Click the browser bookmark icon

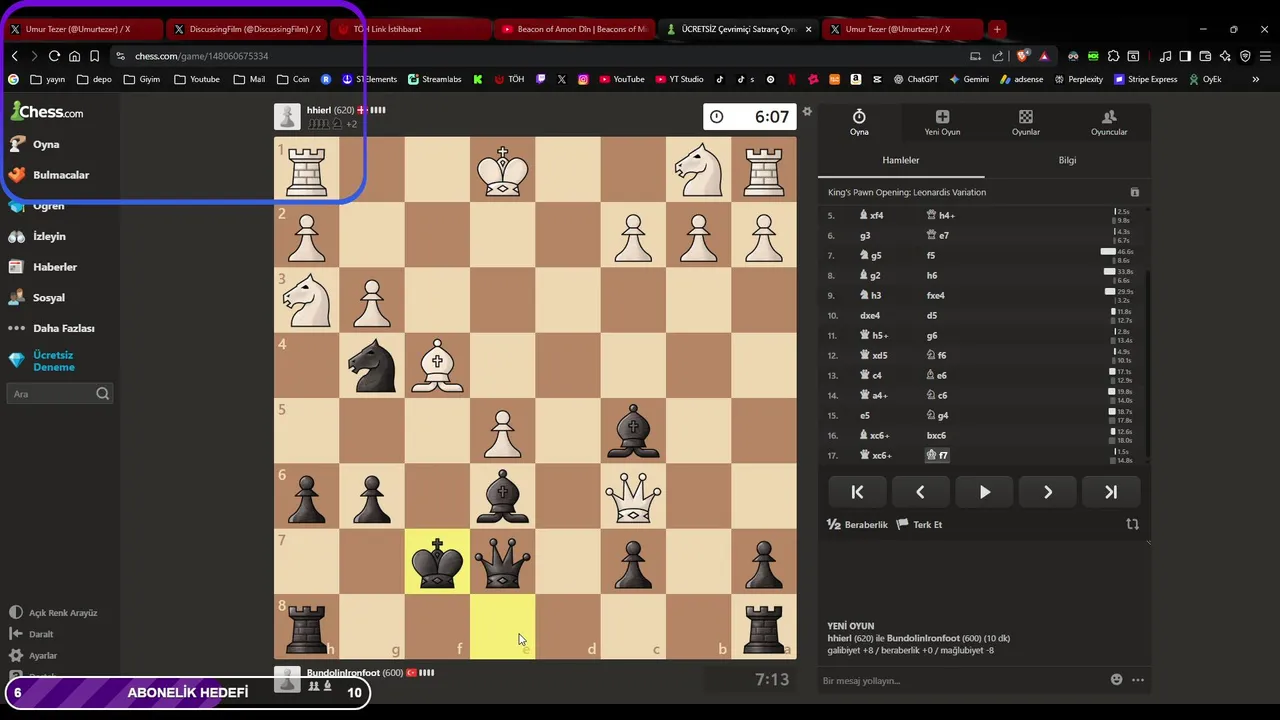pos(94,56)
